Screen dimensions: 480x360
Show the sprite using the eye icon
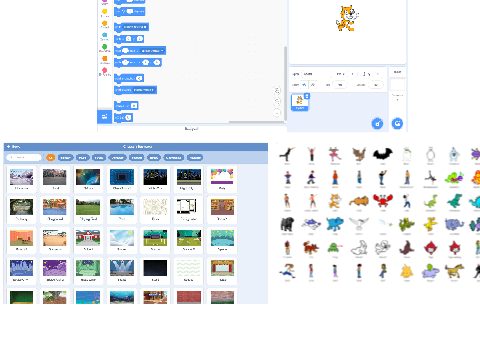coord(304,85)
